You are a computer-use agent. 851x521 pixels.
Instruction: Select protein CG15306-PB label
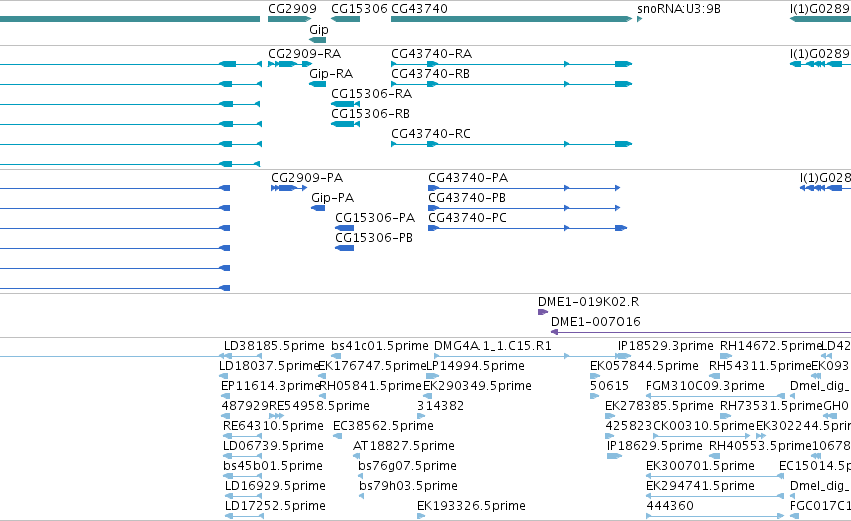tap(374, 238)
